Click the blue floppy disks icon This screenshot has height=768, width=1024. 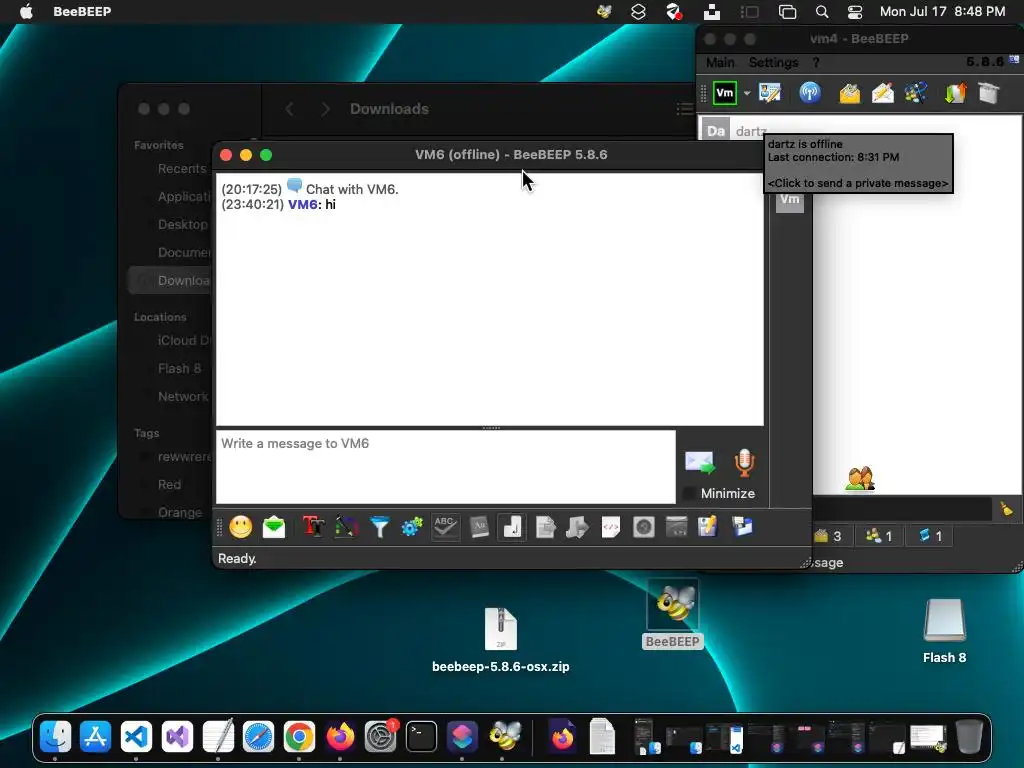coord(742,527)
